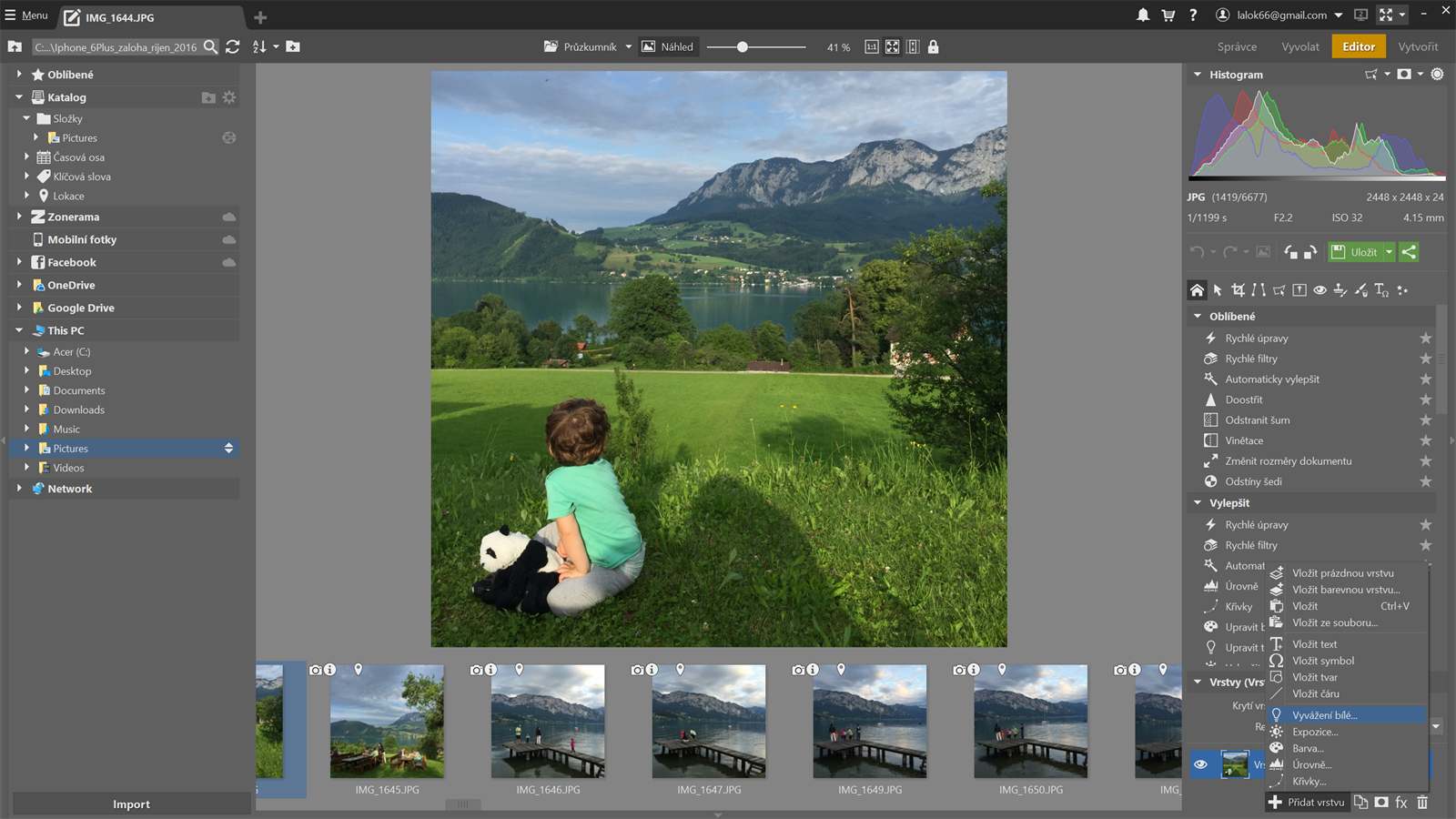
Task: Choose Vyvážení bílé from the layer menu
Action: point(1324,715)
